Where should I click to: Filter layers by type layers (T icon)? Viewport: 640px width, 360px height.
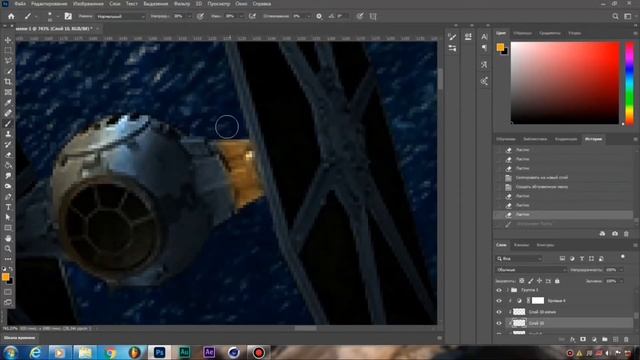[x=582, y=259]
